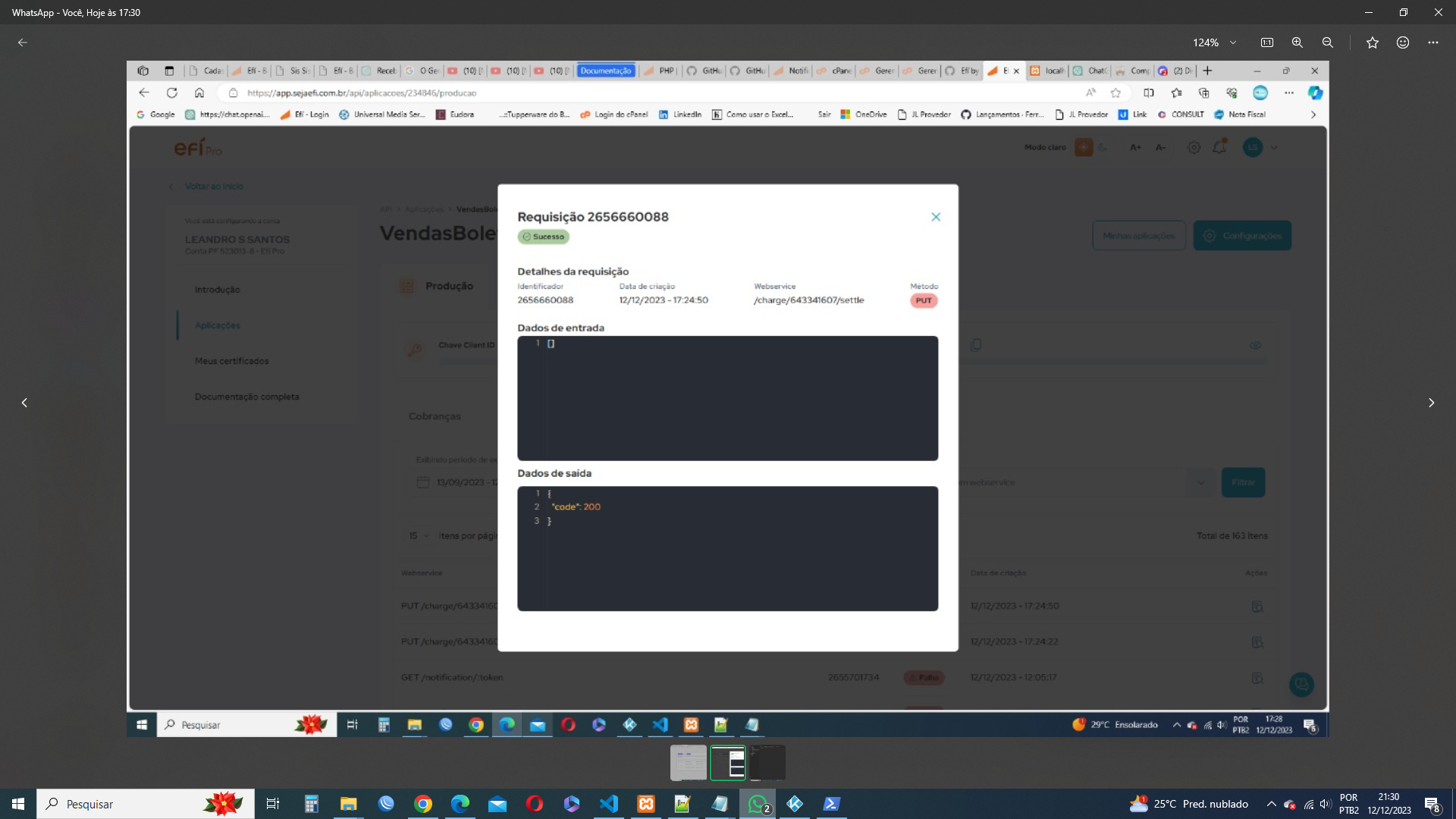Open the Windows Start menu

18,804
